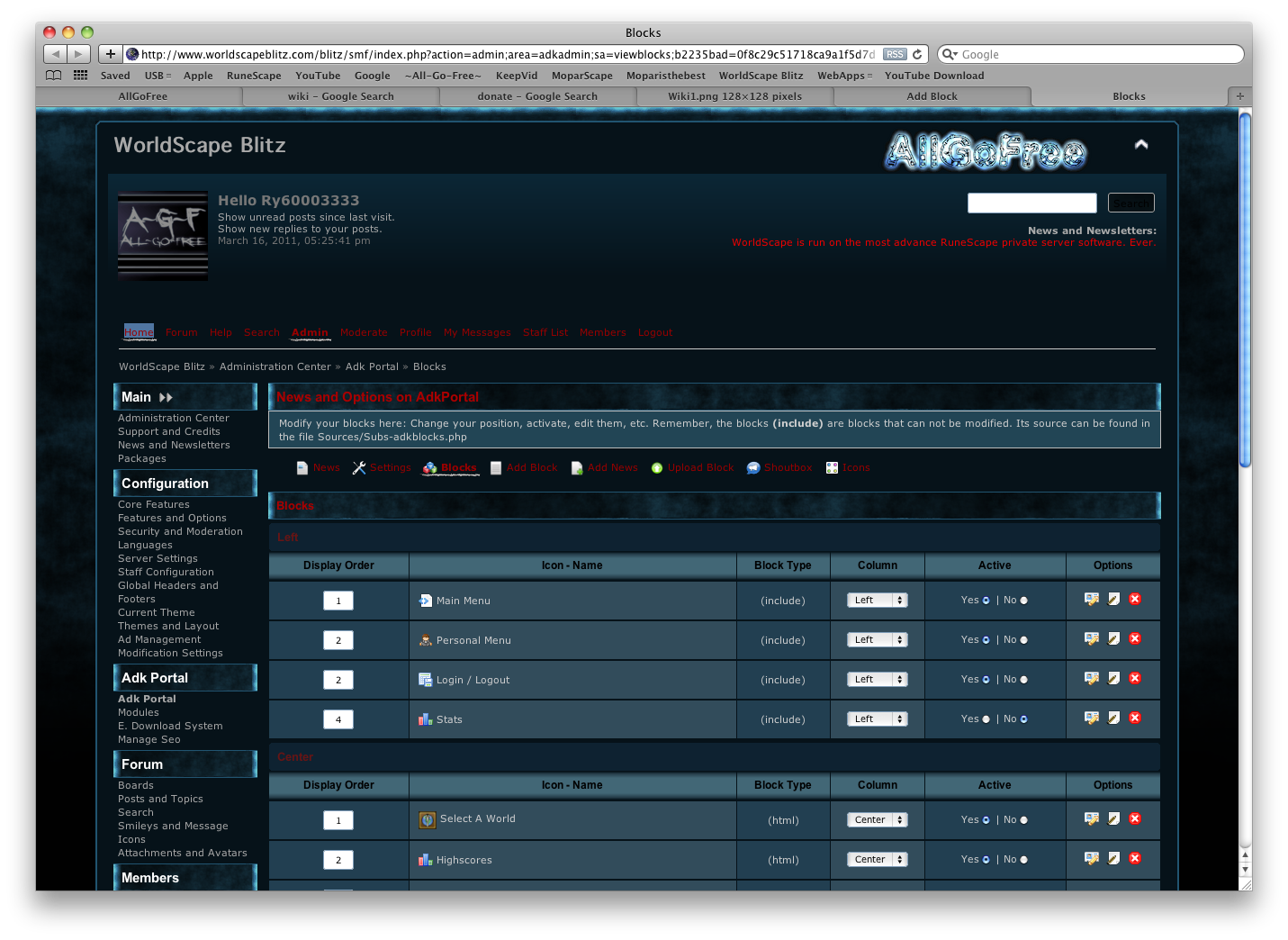
Task: Click the permissions icon for Select A World block
Action: [1092, 819]
